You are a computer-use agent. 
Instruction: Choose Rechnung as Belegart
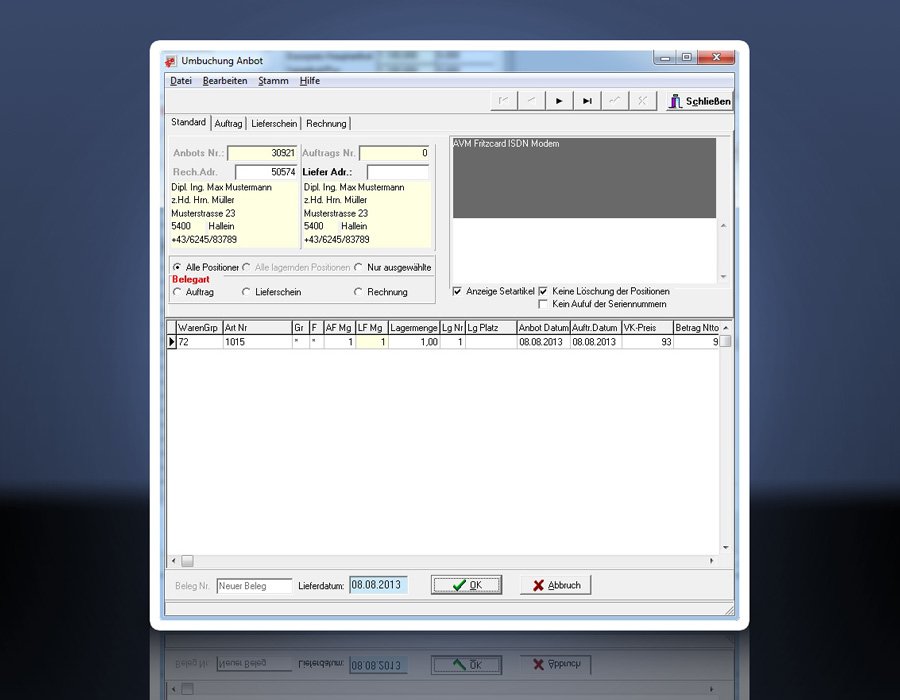(x=358, y=292)
